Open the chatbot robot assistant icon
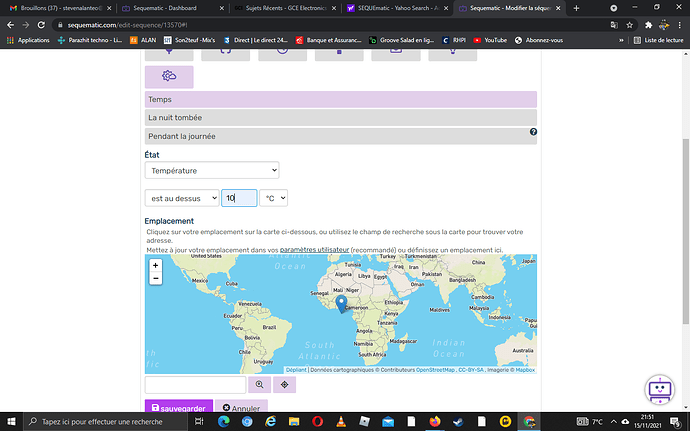 657,392
